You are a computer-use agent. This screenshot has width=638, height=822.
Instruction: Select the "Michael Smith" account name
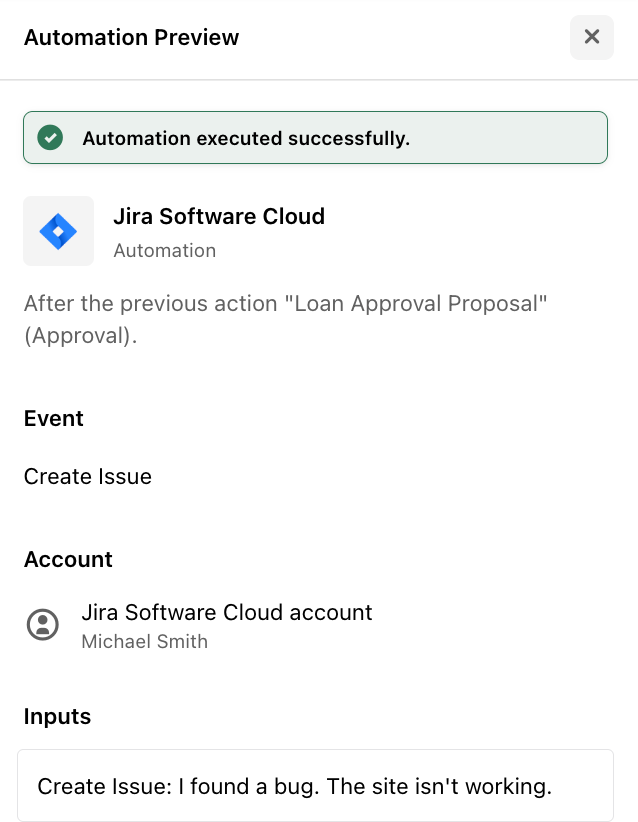[144, 641]
